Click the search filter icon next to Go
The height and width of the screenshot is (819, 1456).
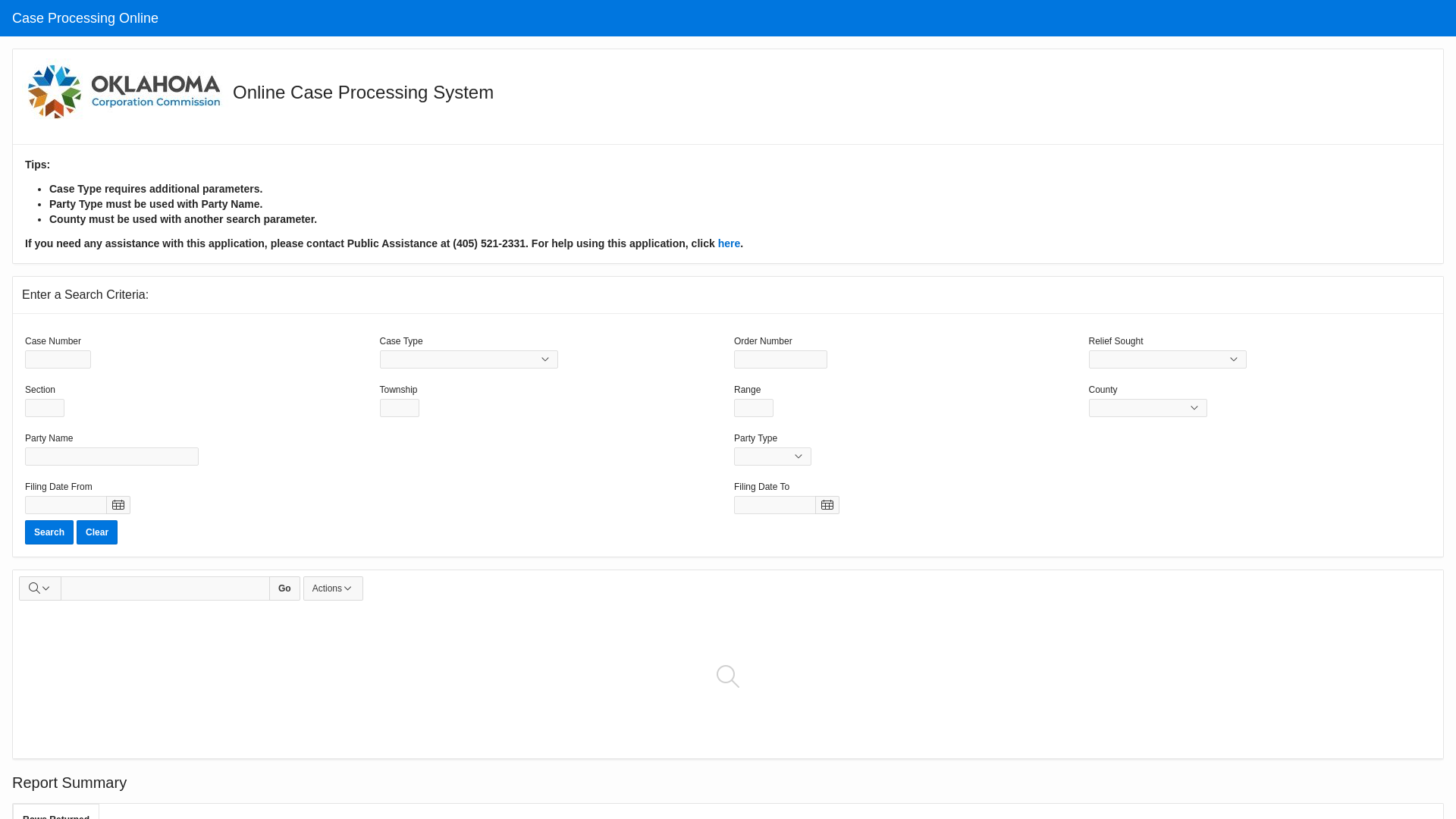coord(39,587)
